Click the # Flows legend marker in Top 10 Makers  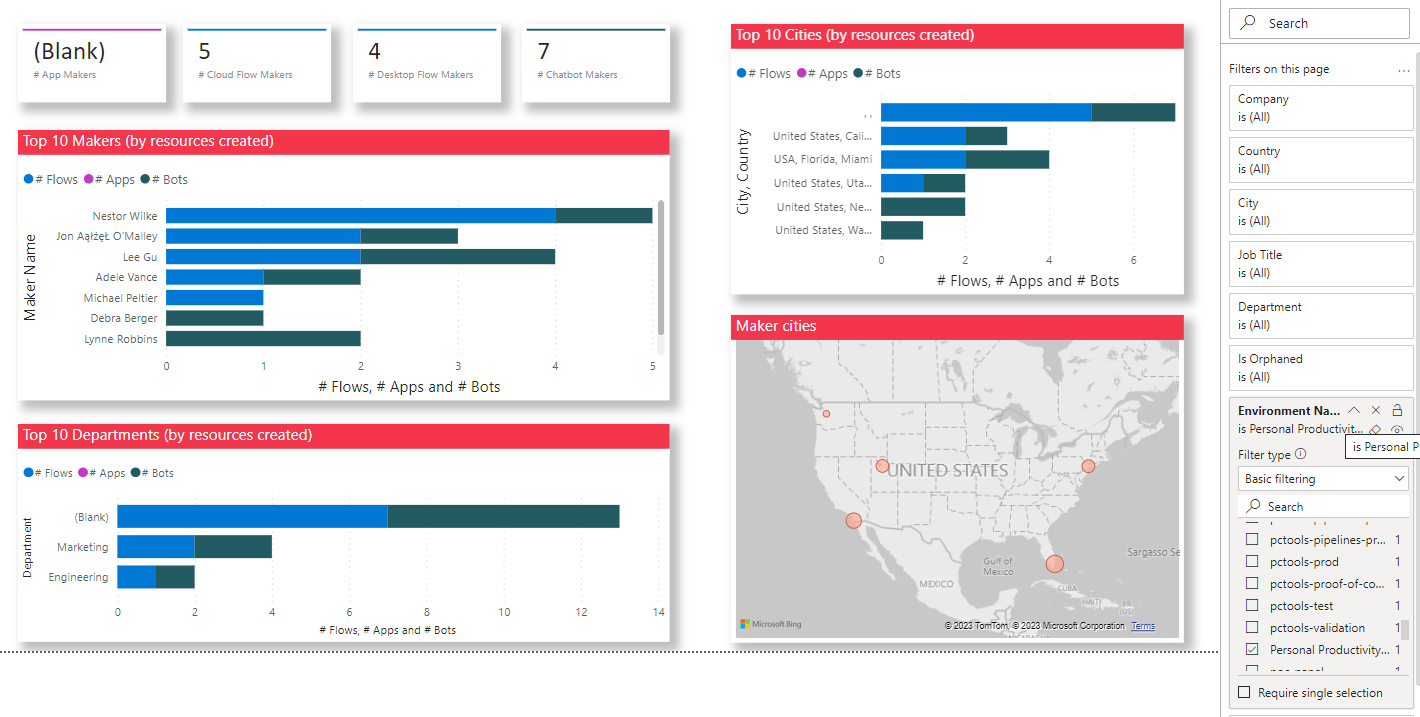(25, 179)
